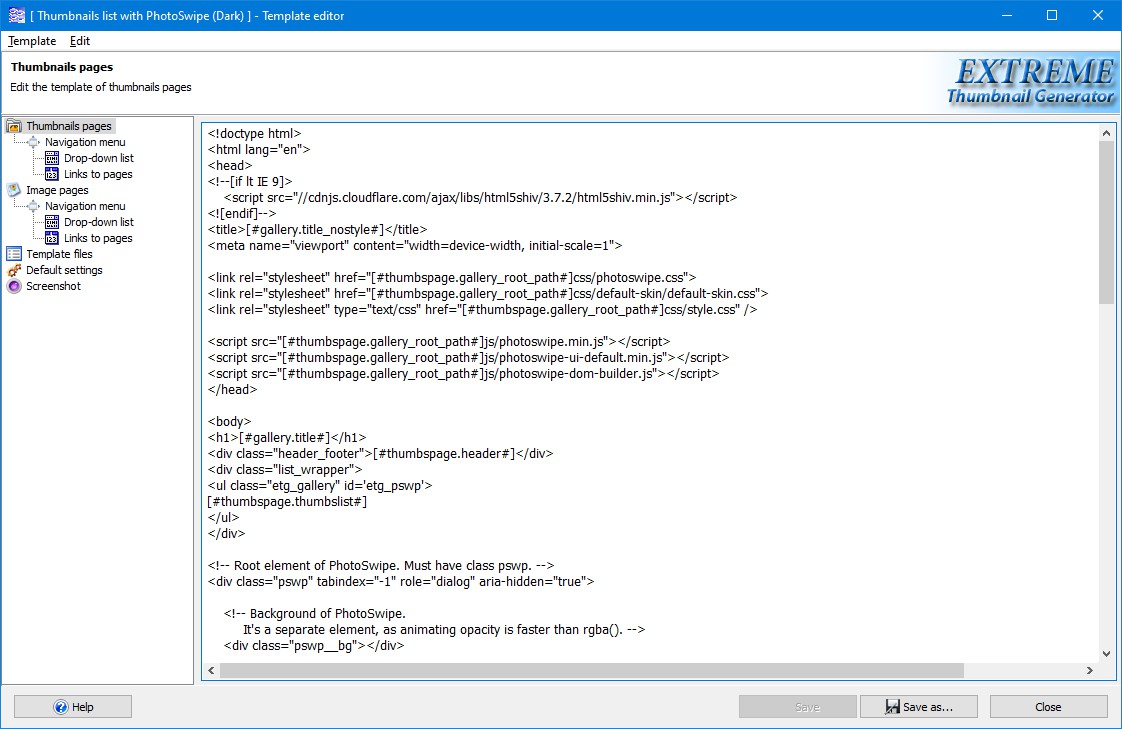Viewport: 1122px width, 729px height.
Task: Click the header_footer div line
Action: coord(380,454)
